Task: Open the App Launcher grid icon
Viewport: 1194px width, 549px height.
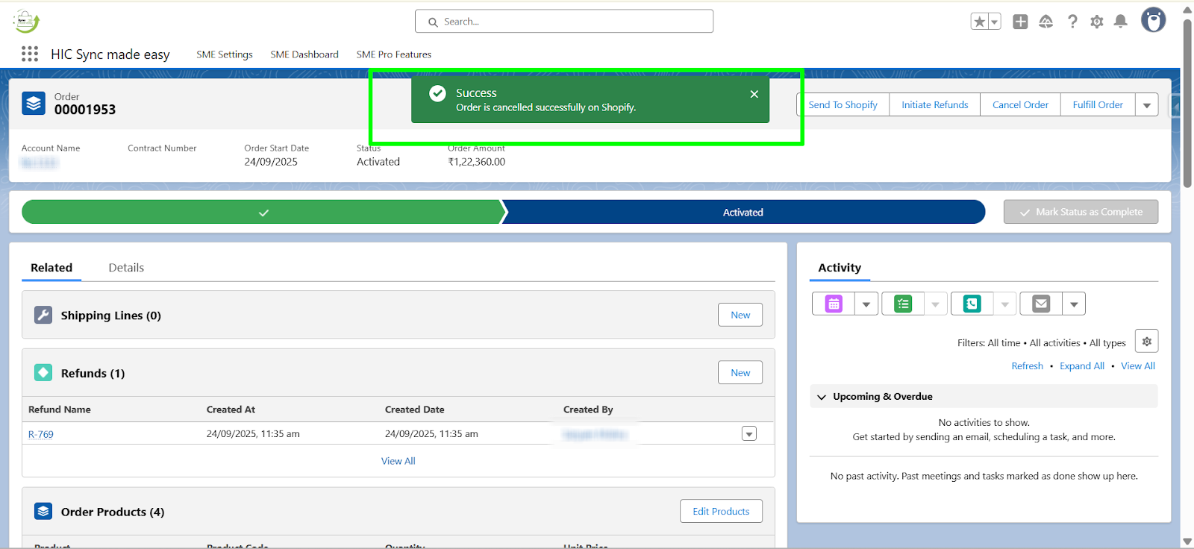Action: click(30, 54)
